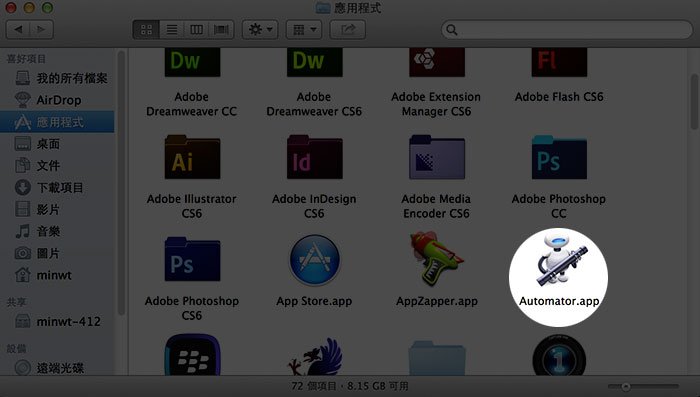The height and width of the screenshot is (397, 700).
Task: Select the Adobe Media Encoder CS6 folder
Action: pos(437,158)
